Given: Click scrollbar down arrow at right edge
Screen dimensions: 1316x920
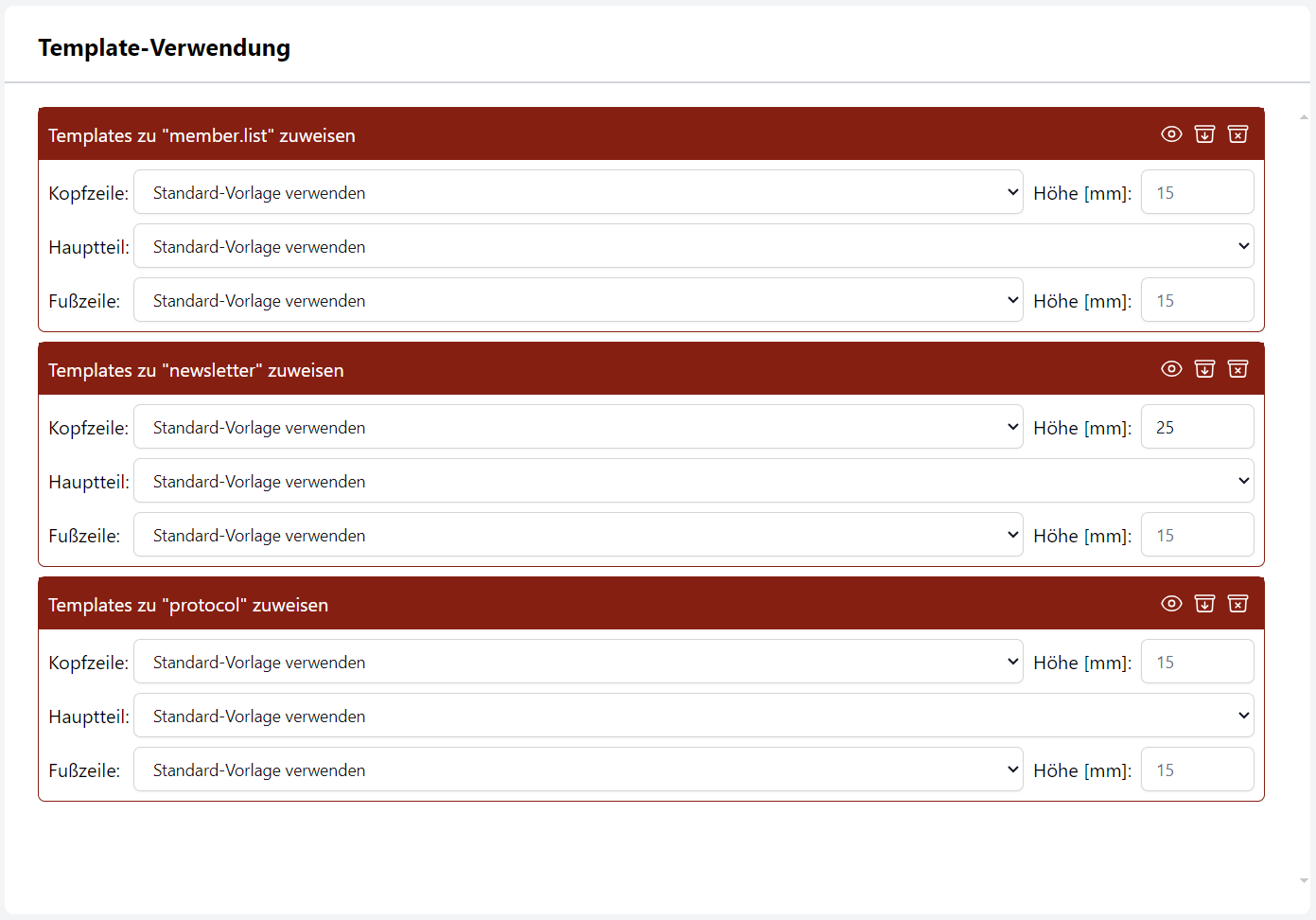Looking at the screenshot, I should pos(1304,880).
